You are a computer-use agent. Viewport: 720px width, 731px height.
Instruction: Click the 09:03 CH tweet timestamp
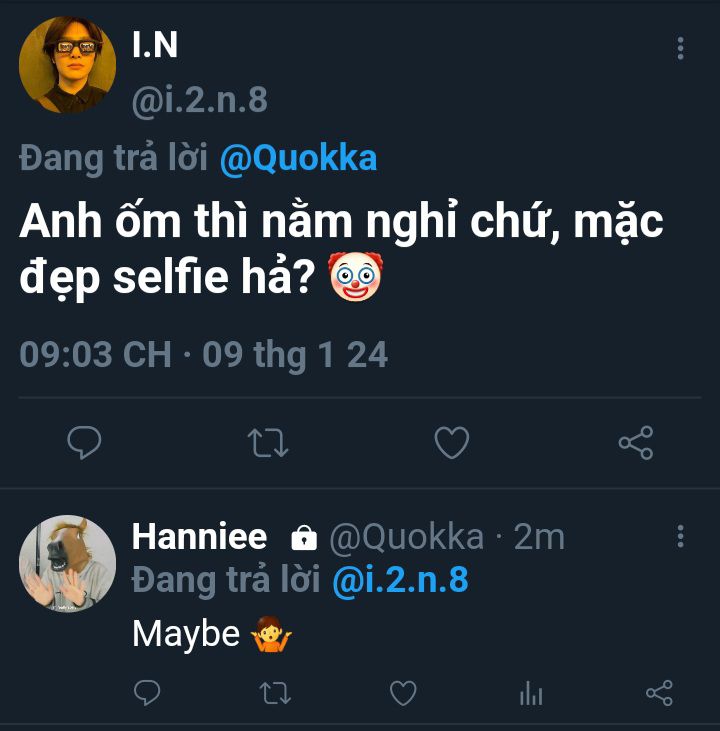coord(95,355)
